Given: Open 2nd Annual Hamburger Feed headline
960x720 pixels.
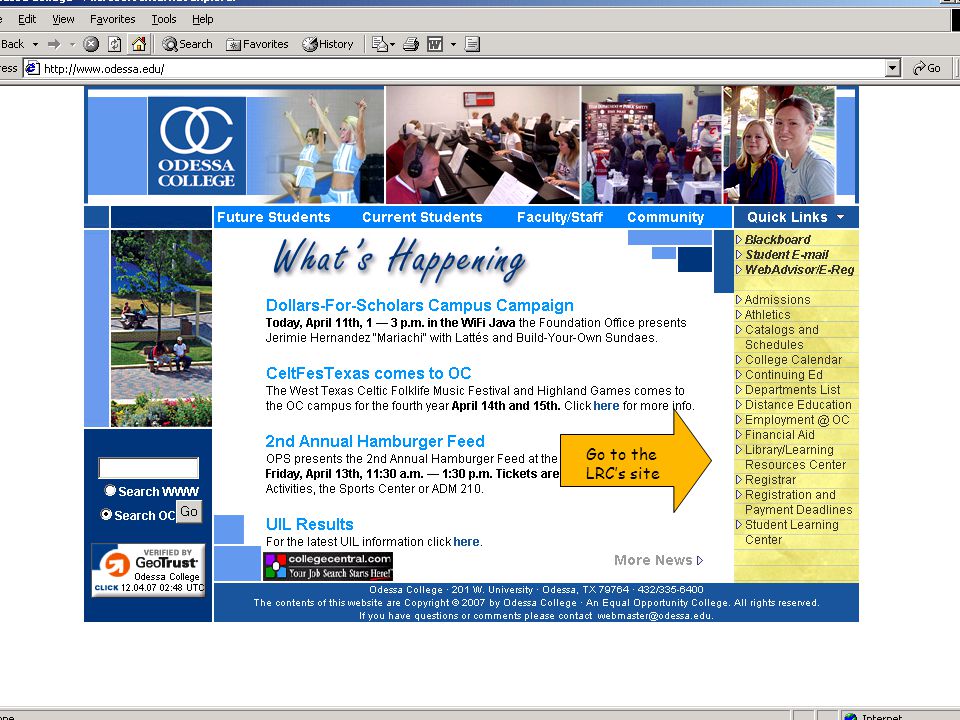Looking at the screenshot, I should pos(375,441).
